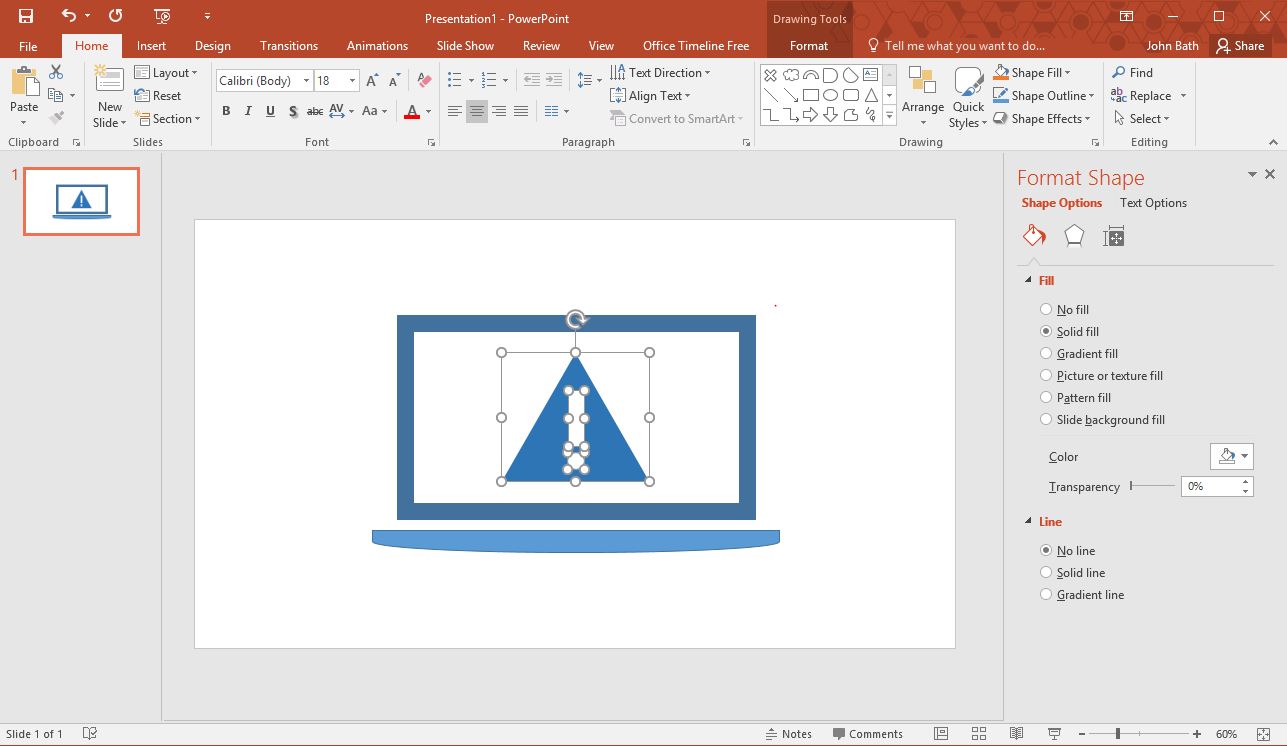
Task: Select the Fill & Line icon in Format Shape
Action: point(1033,235)
